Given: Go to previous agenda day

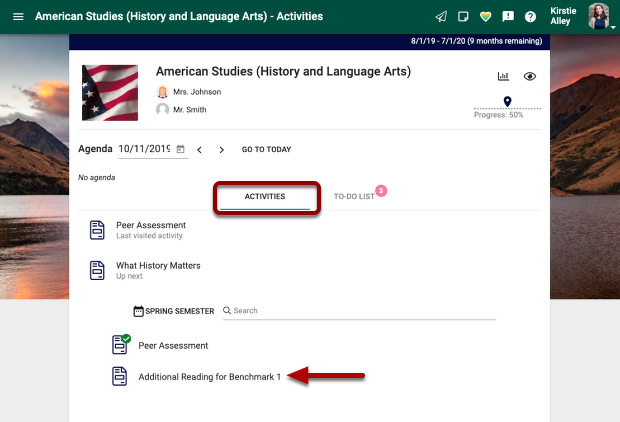Looking at the screenshot, I should point(199,150).
